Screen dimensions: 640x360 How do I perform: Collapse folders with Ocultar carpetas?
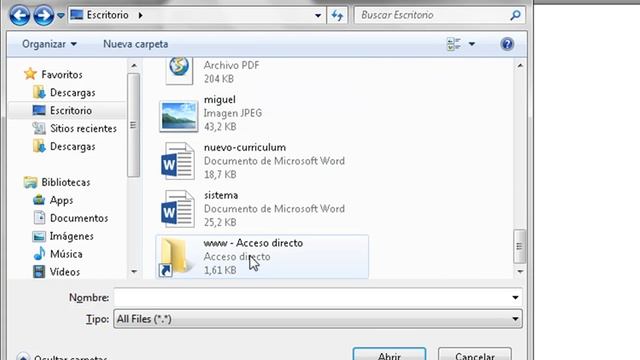click(62, 357)
